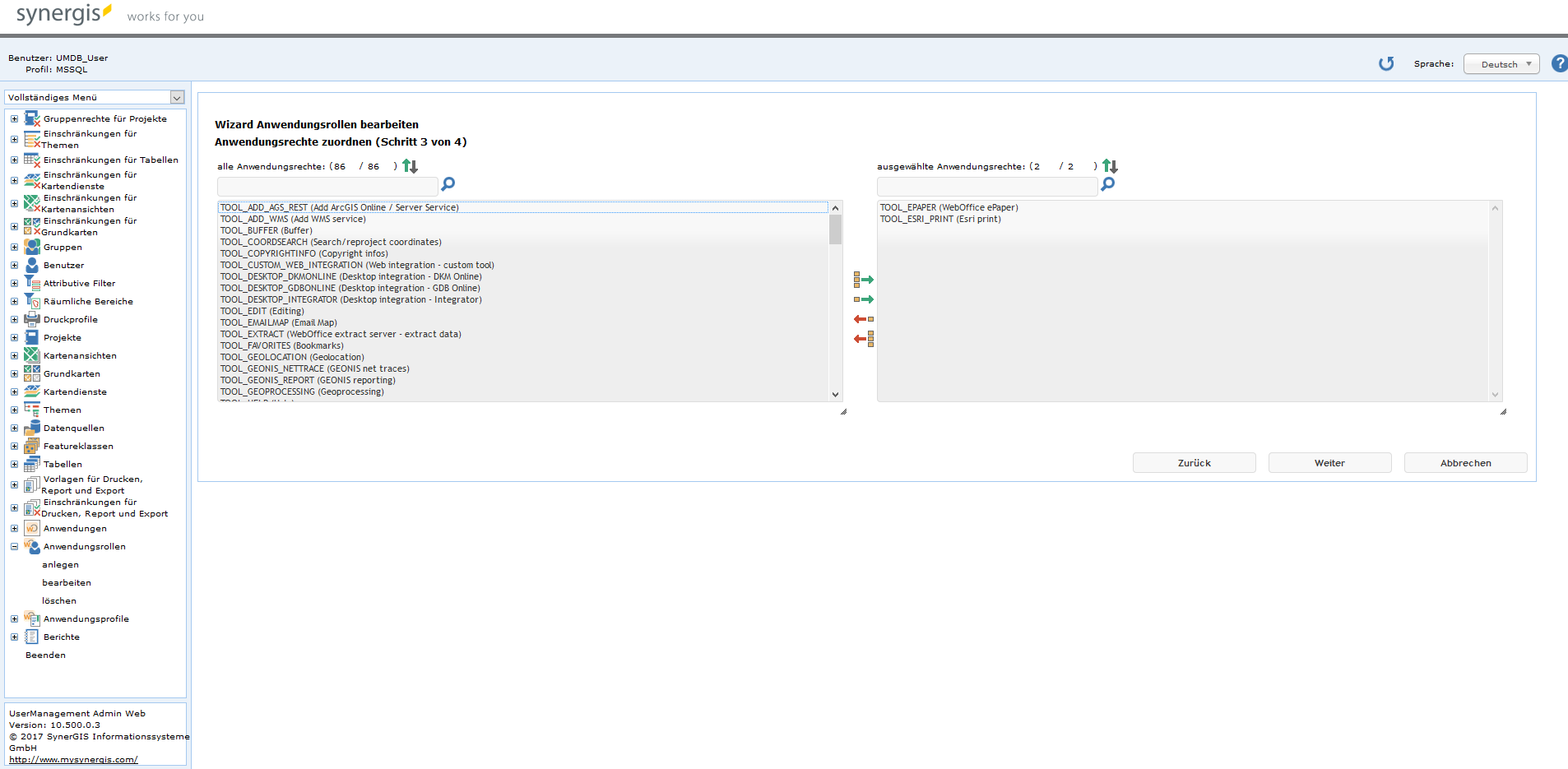Click the Berichte icon in the tree
This screenshot has width=1568, height=769.
(31, 636)
